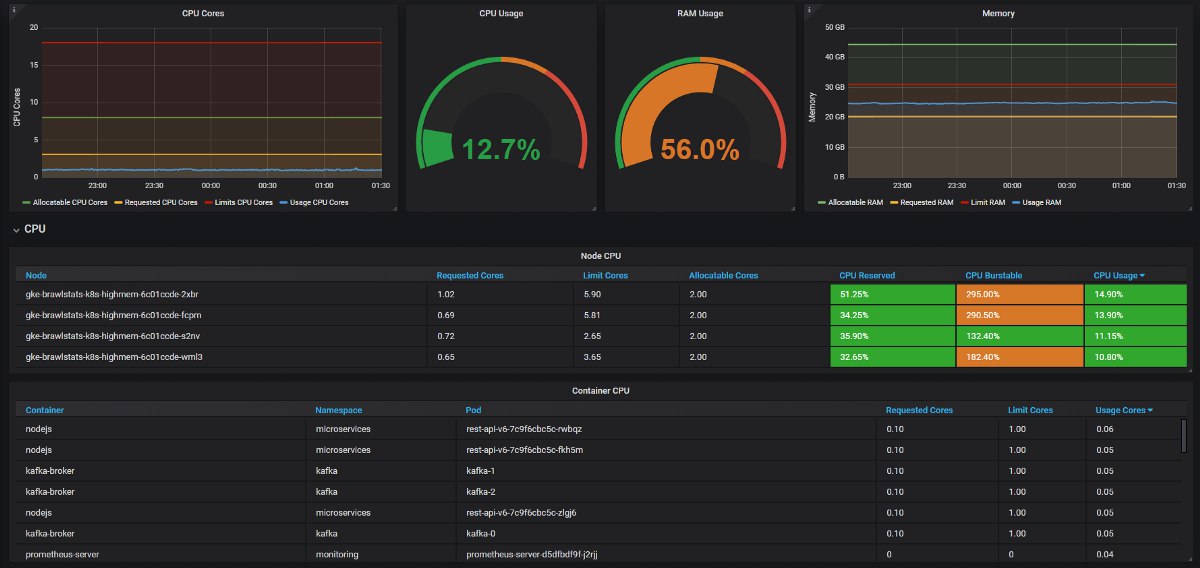The width and height of the screenshot is (1200, 568).
Task: Click the info icon on Memory panel
Action: tap(808, 10)
